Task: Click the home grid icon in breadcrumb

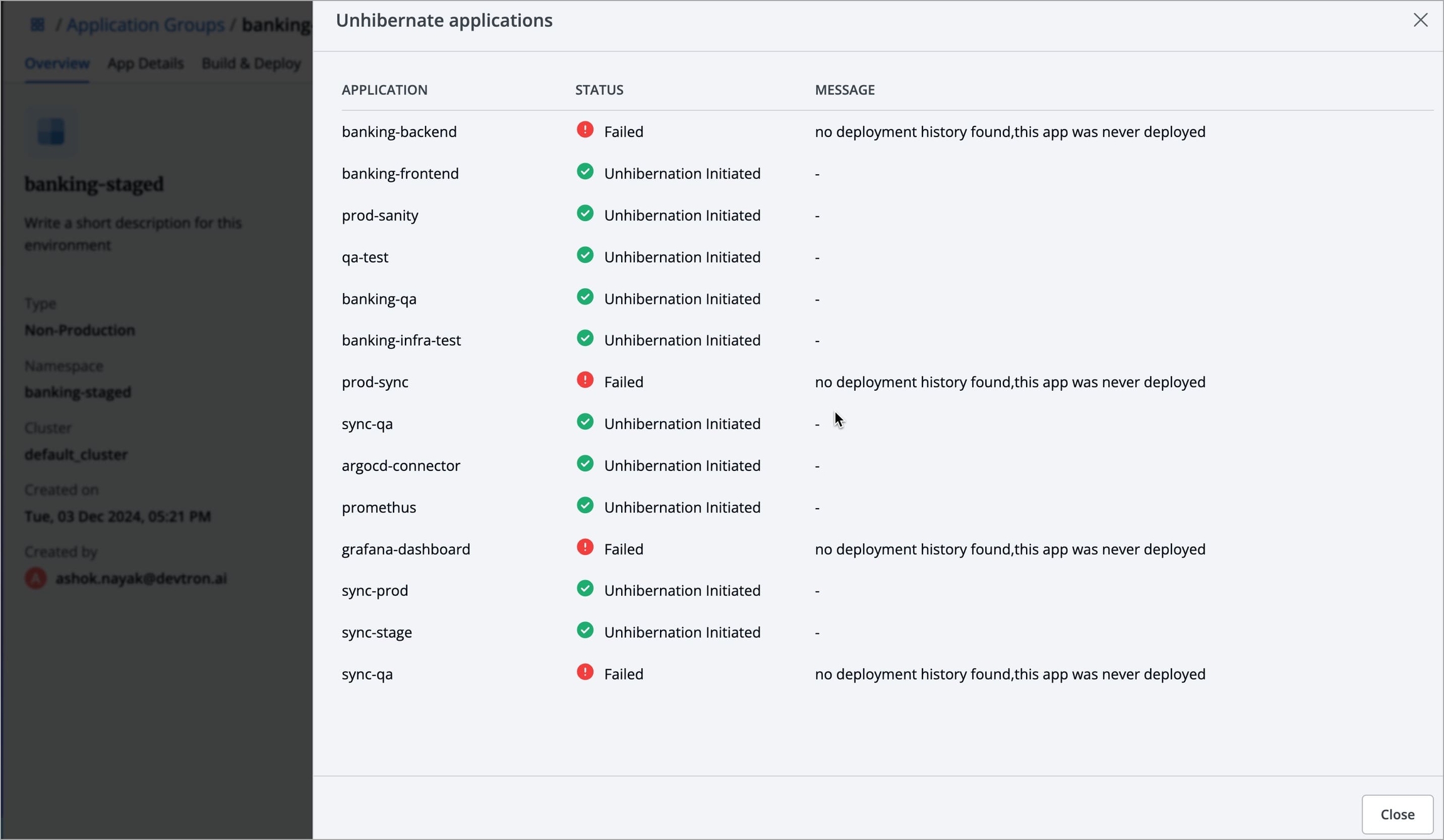Action: tap(38, 24)
